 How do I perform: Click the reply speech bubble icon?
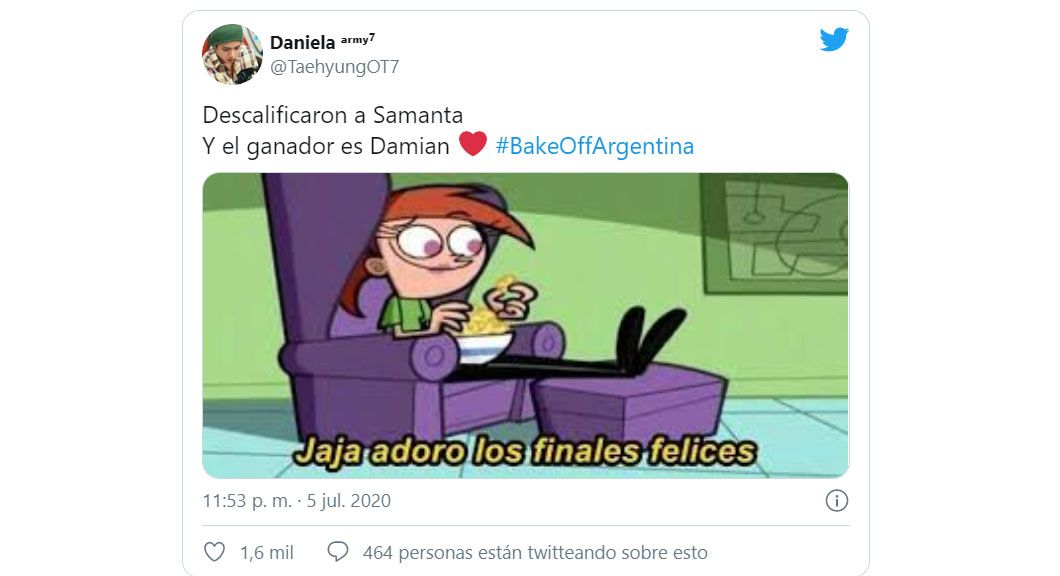pos(338,552)
